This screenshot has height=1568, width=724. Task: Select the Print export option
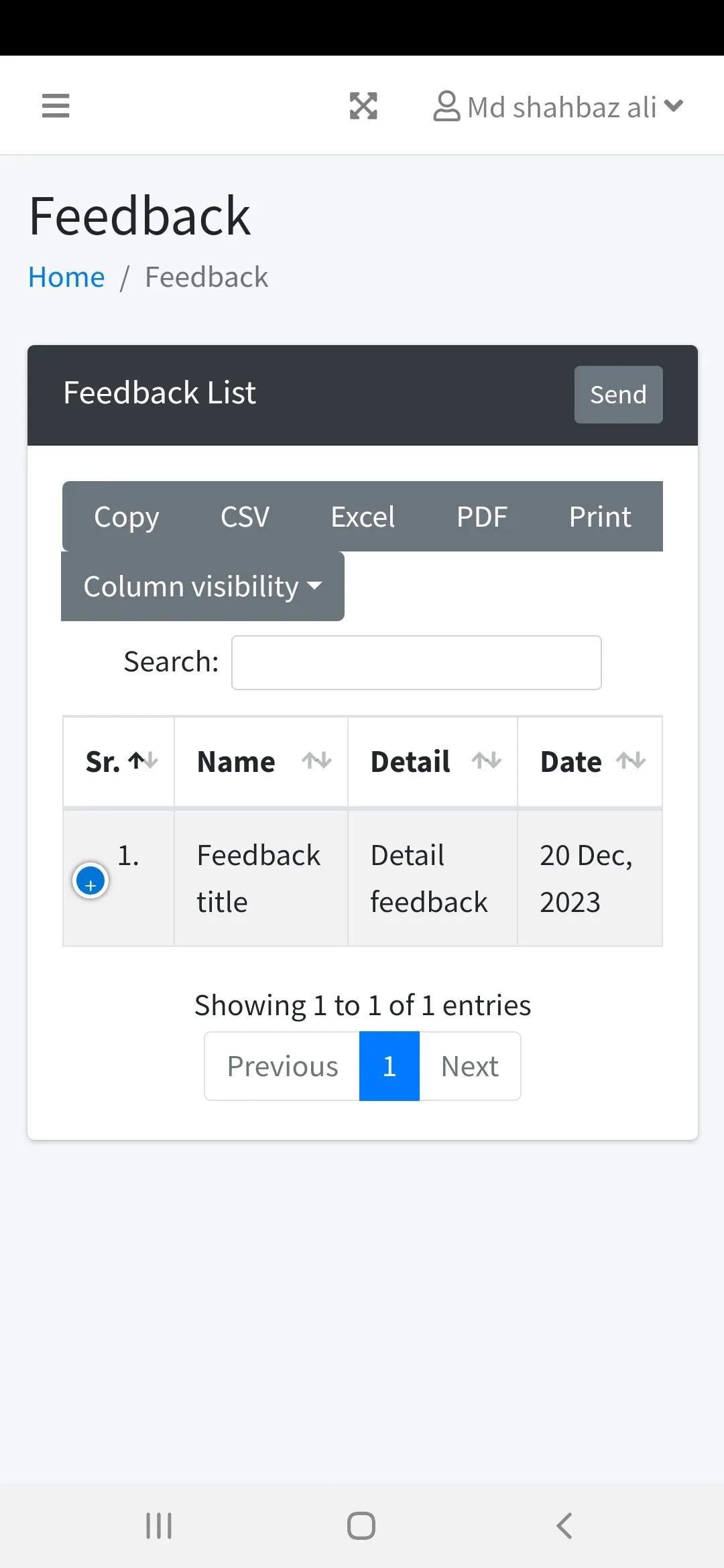[x=600, y=516]
